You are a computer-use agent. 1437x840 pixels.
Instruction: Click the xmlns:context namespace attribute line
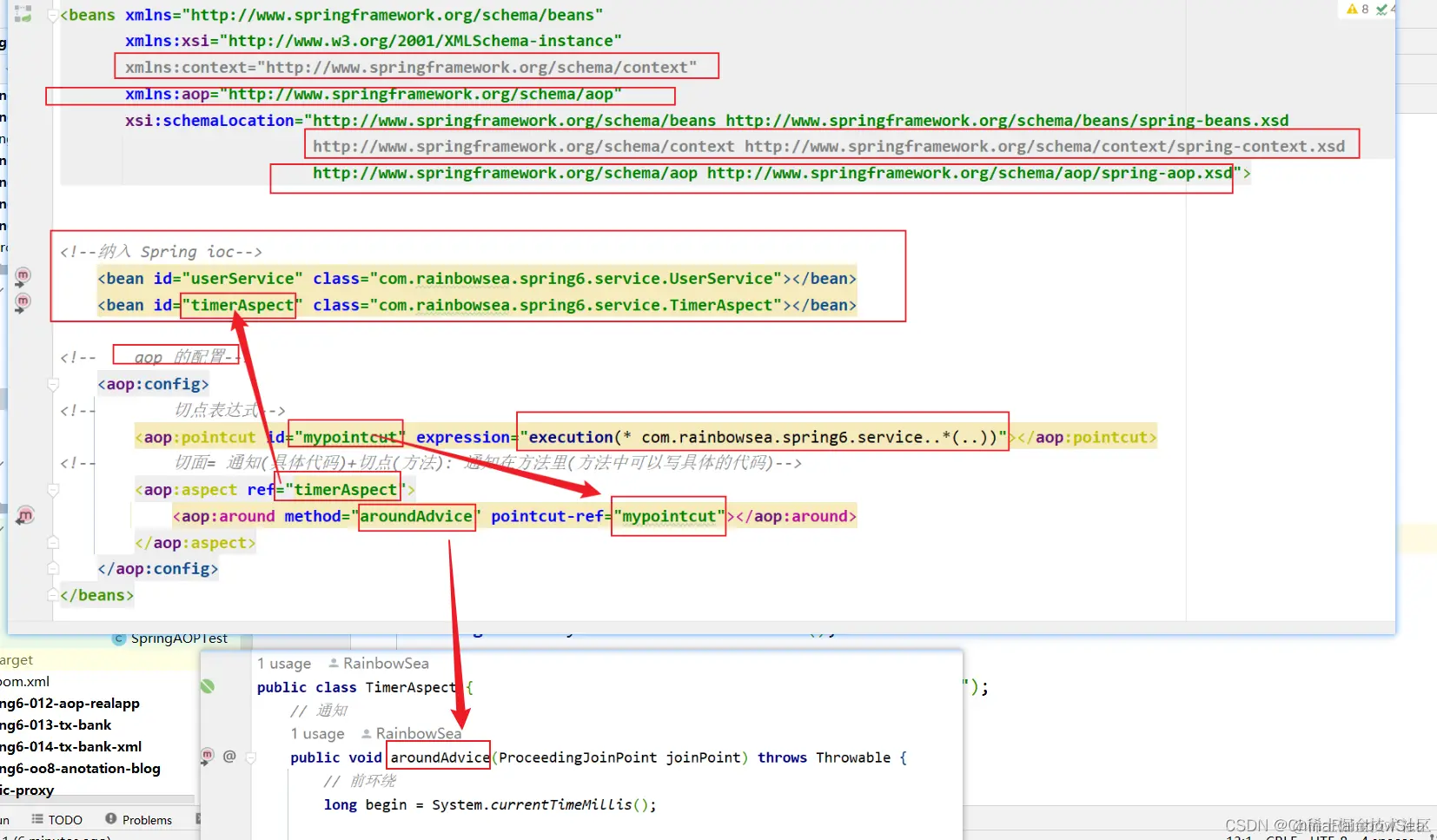point(411,67)
